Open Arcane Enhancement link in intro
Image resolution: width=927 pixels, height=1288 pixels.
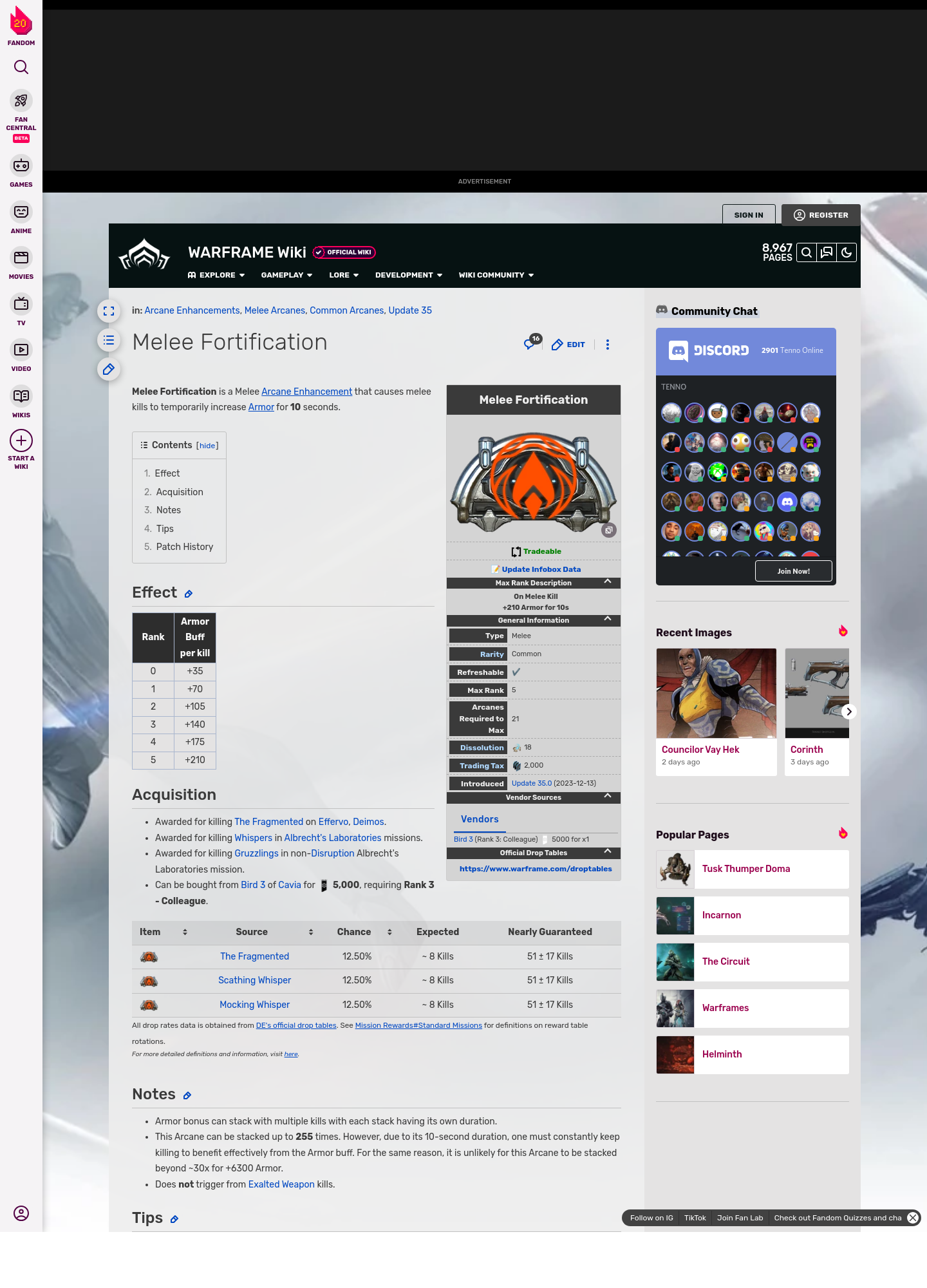click(306, 392)
